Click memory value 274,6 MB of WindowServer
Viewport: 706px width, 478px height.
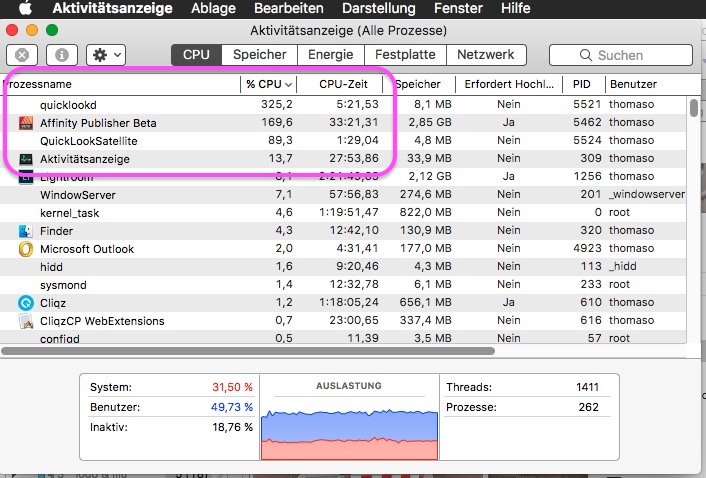[x=425, y=194]
